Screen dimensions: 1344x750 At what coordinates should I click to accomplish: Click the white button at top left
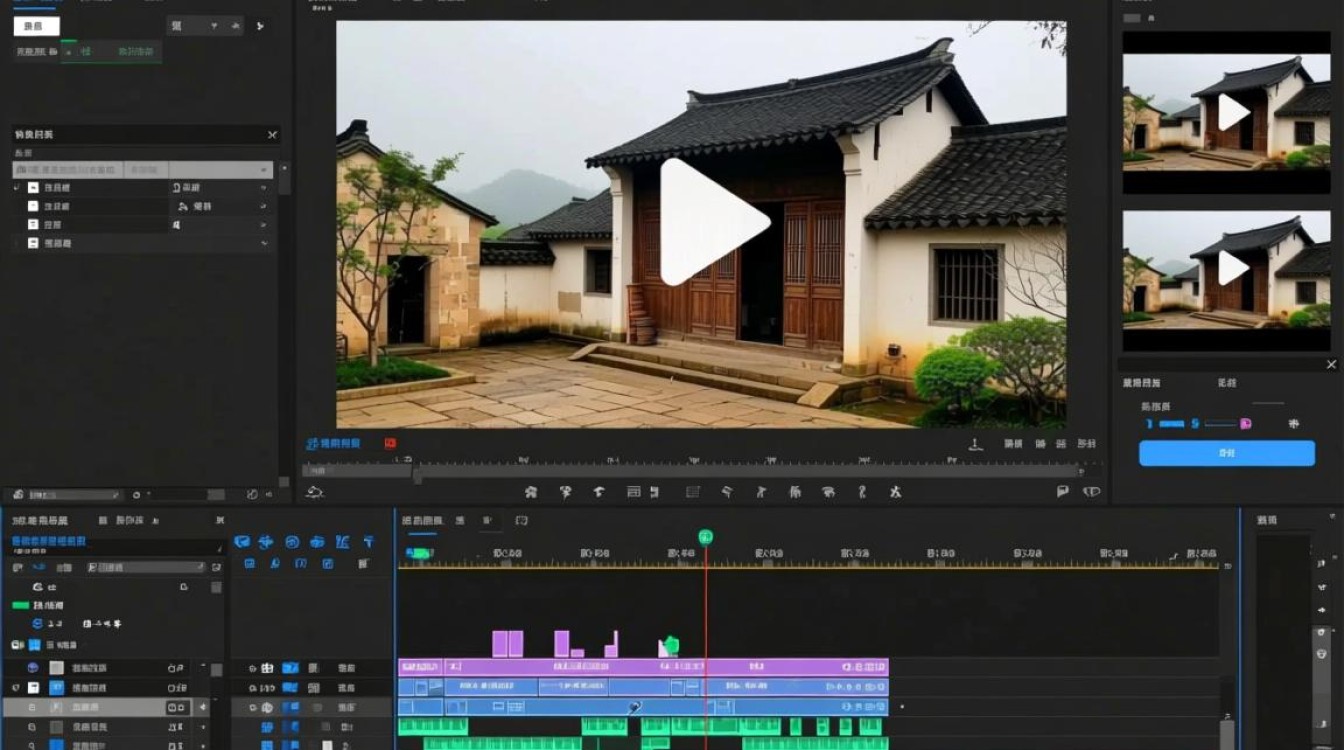[36, 27]
